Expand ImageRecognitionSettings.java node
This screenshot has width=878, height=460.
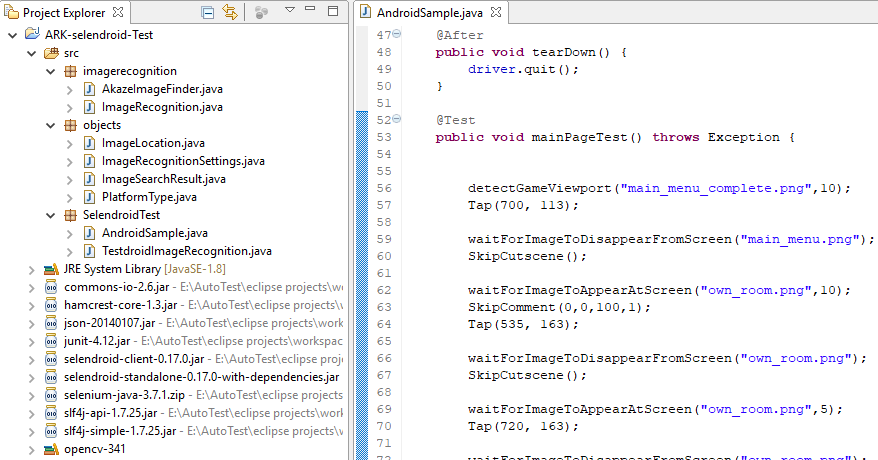pos(69,162)
